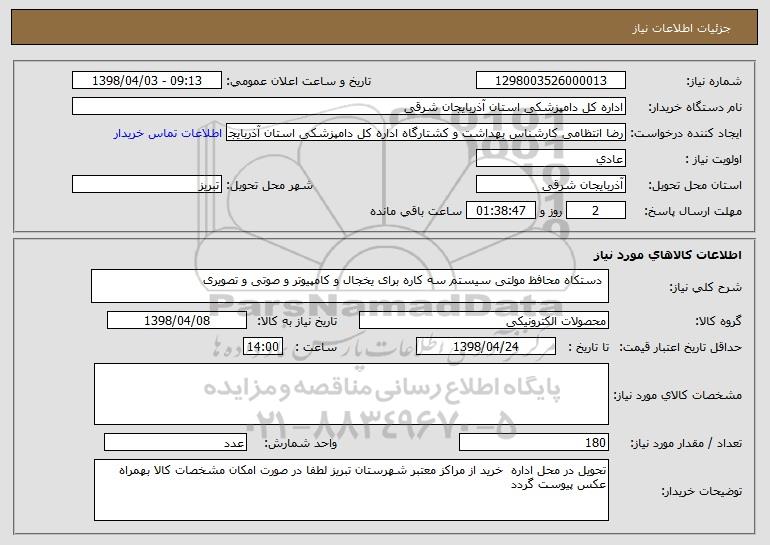Click the hour field showing 14:00
Image resolution: width=770 pixels, height=545 pixels.
click(263, 347)
